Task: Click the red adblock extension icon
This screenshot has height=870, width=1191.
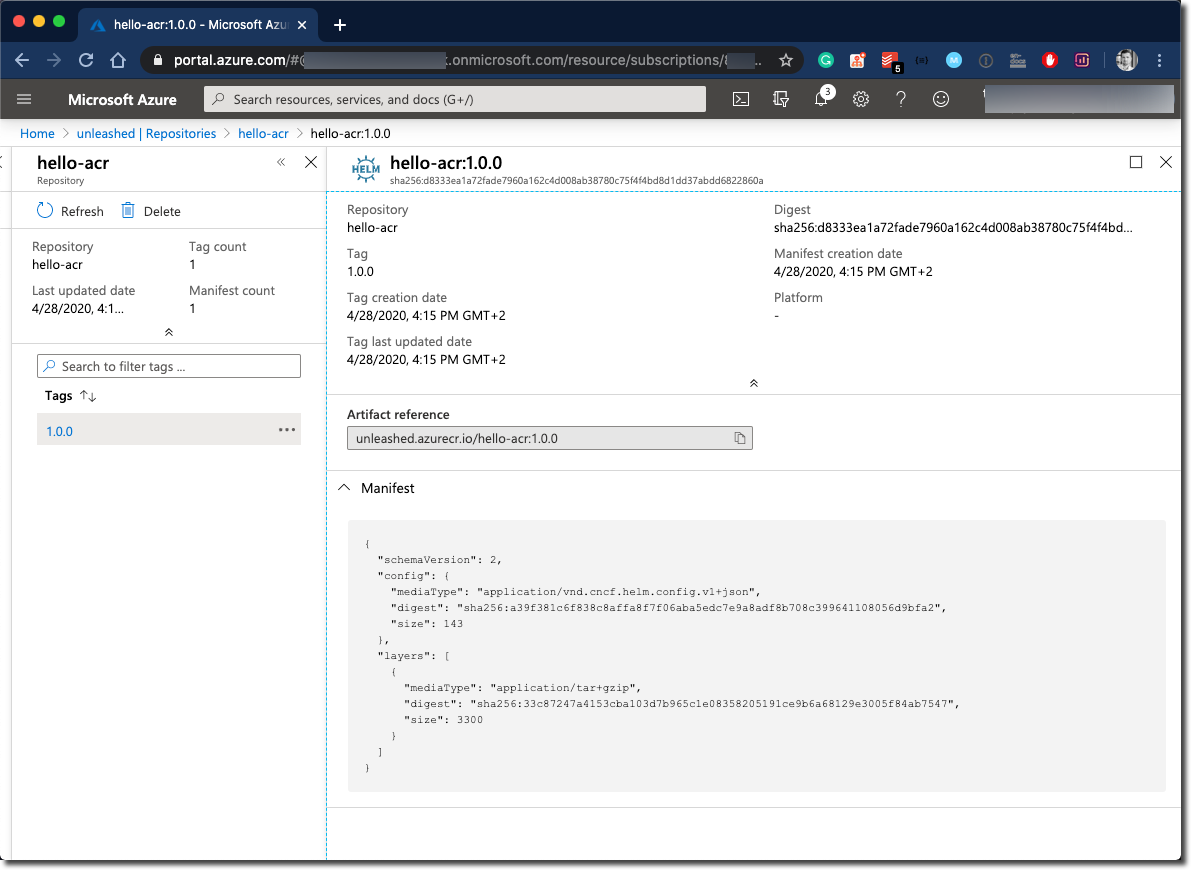Action: coord(1050,60)
